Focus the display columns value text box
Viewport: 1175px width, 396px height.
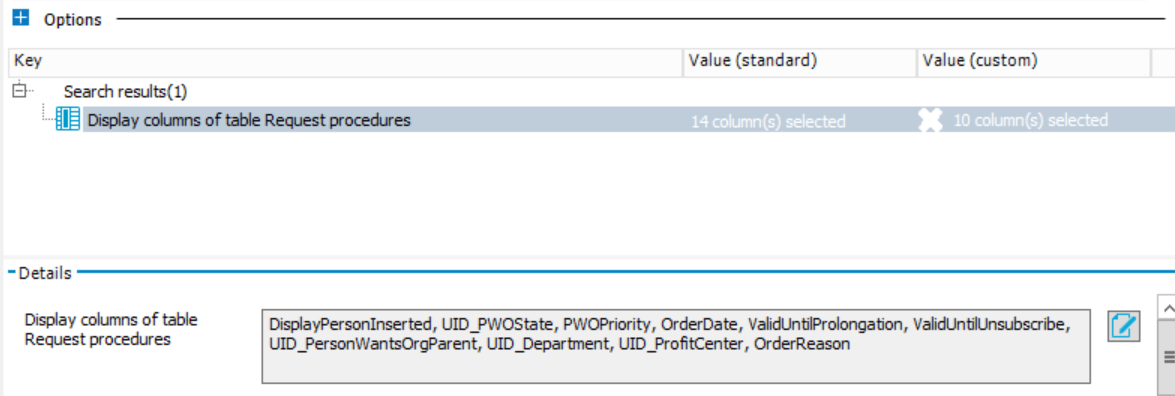(676, 346)
